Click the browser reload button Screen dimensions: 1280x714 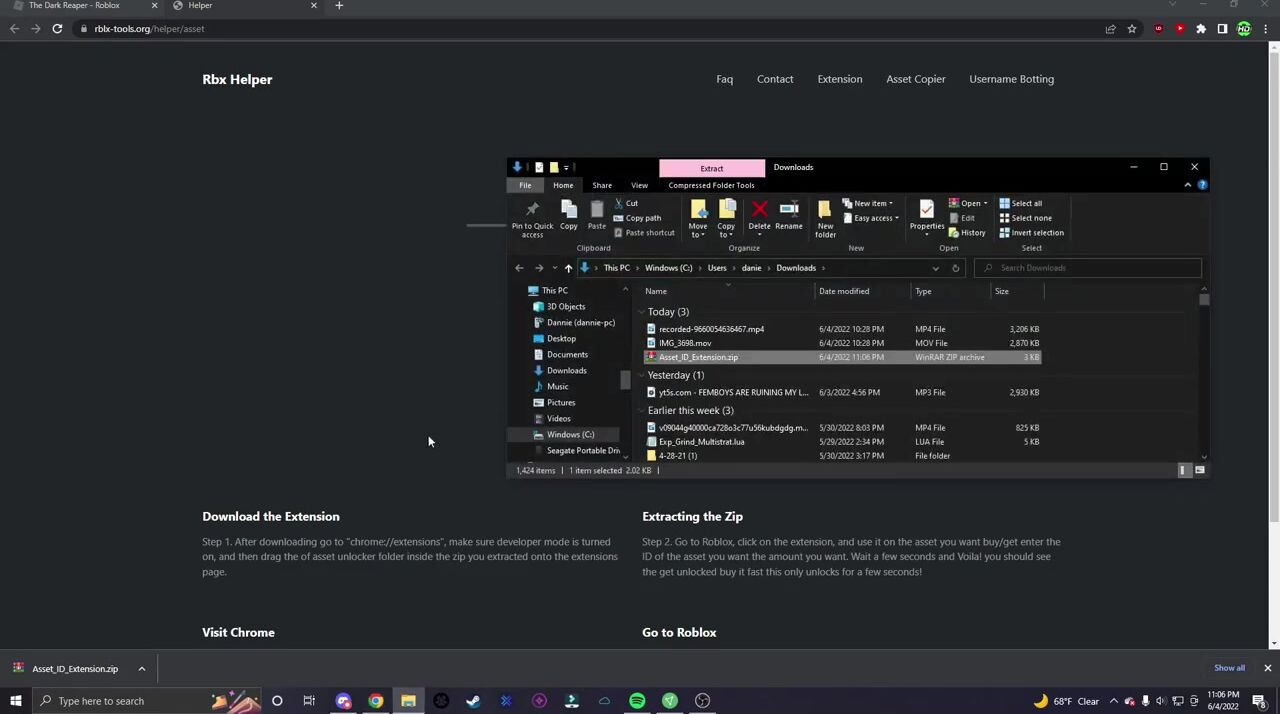pos(57,29)
